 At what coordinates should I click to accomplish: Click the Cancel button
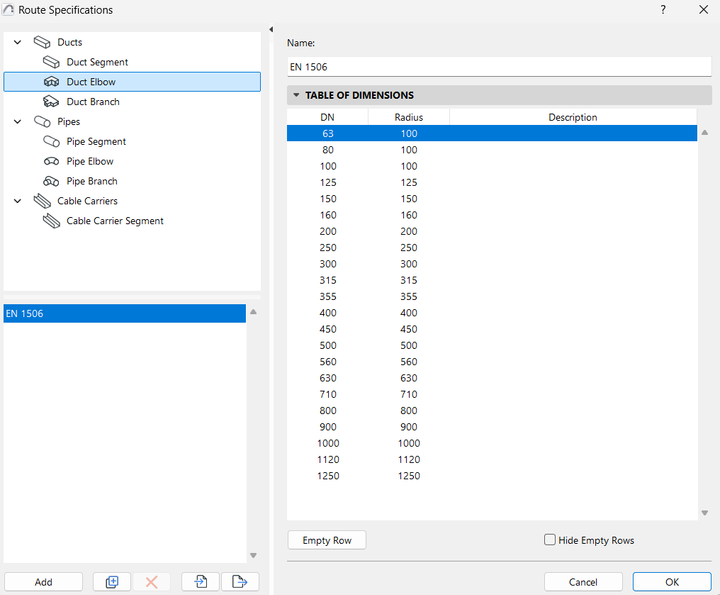pos(583,582)
